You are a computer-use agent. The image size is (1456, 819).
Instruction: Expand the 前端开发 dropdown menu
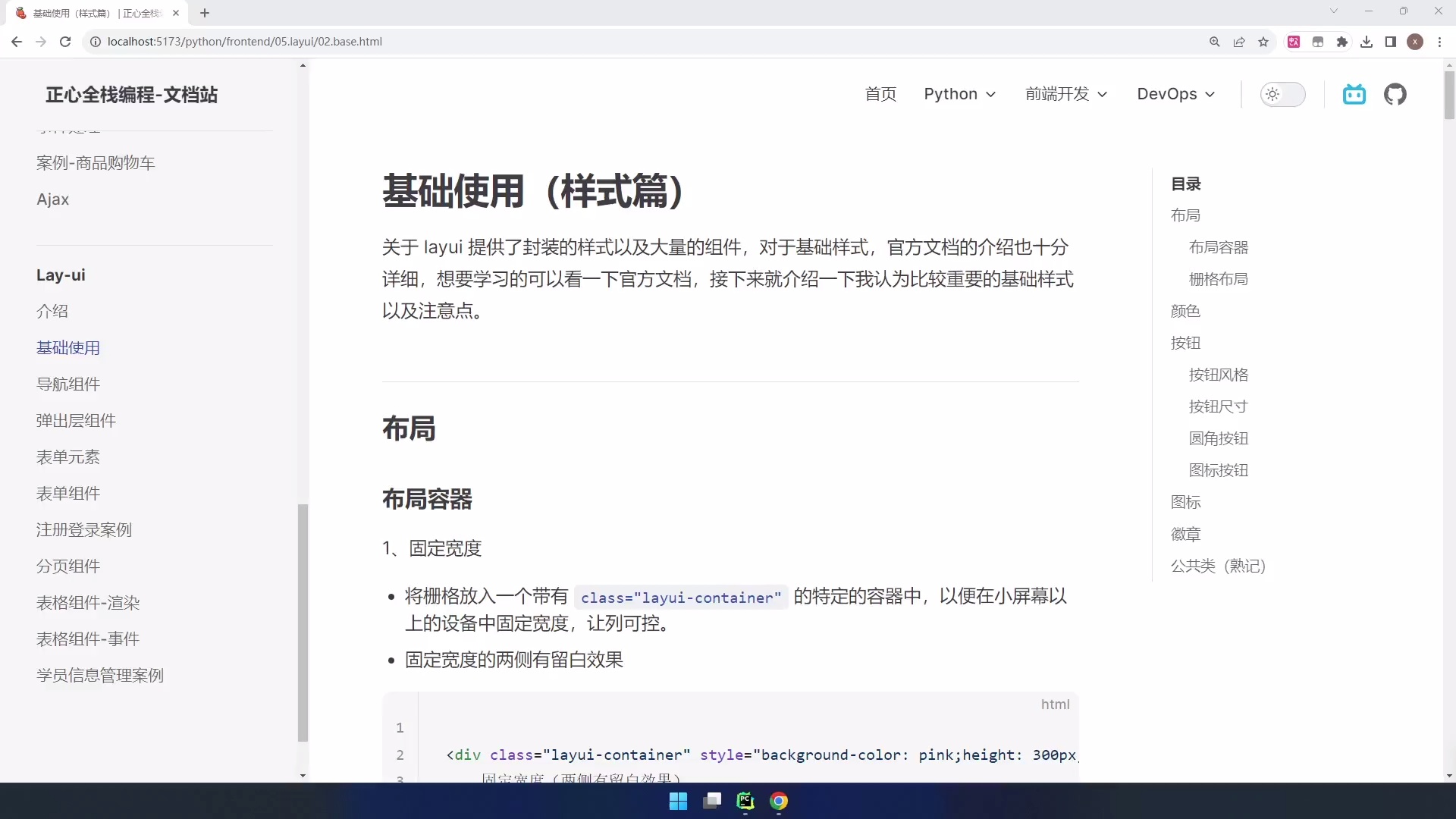pyautogui.click(x=1066, y=94)
